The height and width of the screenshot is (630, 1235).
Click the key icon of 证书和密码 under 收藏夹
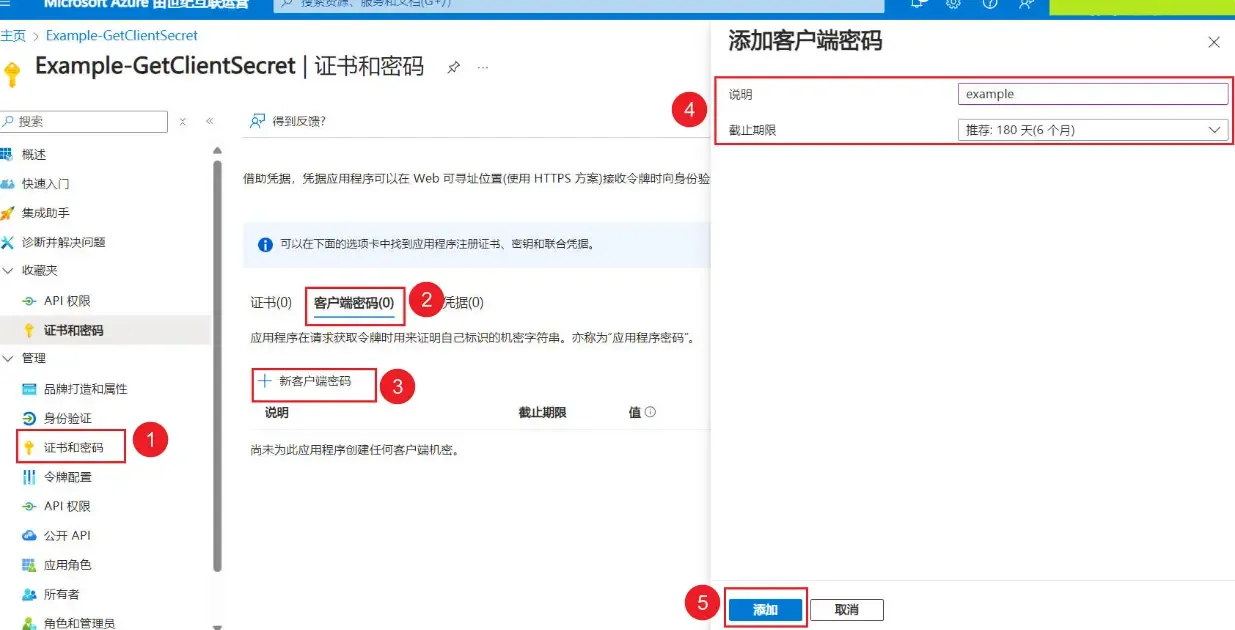pyautogui.click(x=29, y=330)
